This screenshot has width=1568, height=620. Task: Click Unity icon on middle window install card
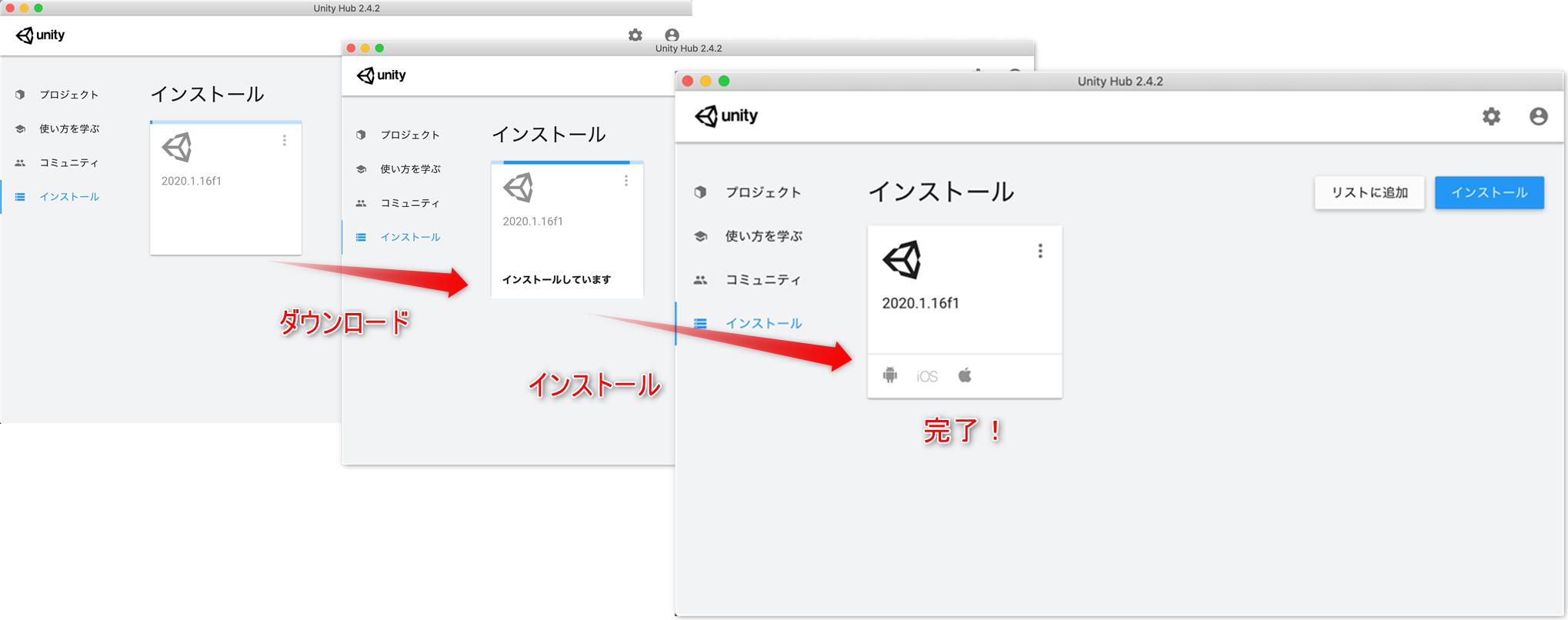coord(518,188)
